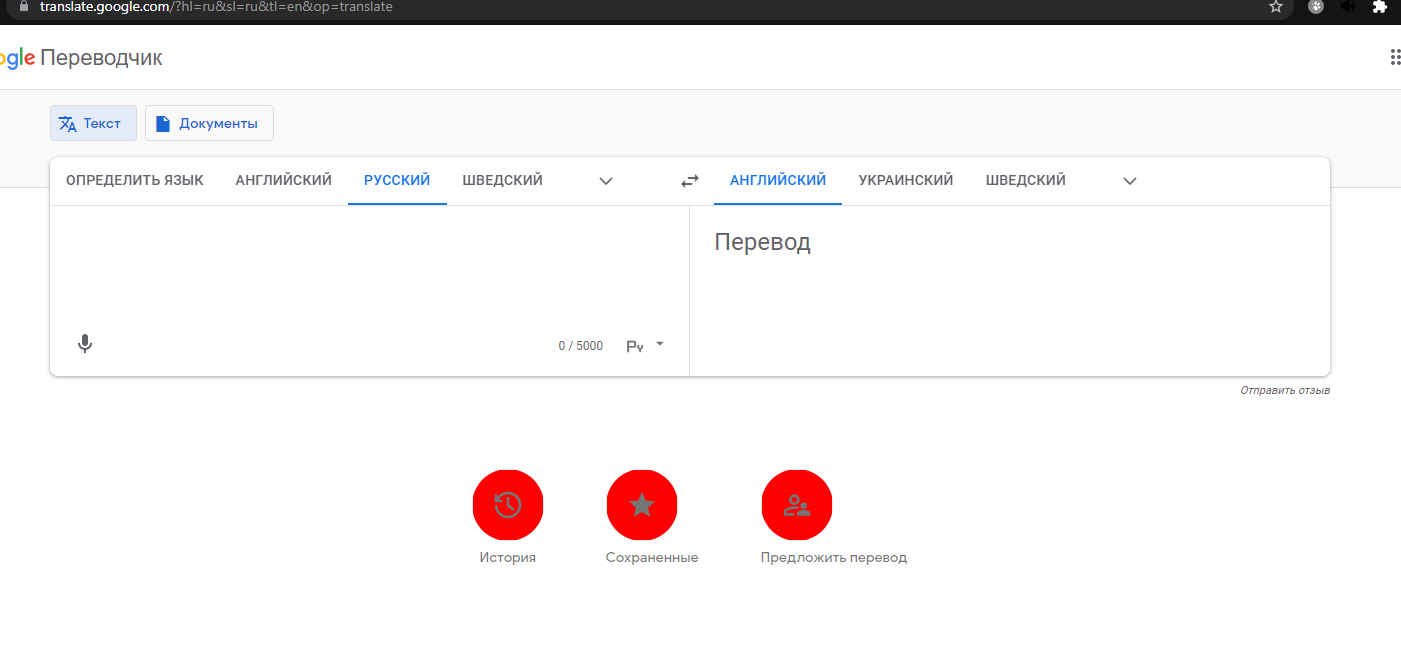
Task: Select ШВЕДСКИЙ as source language
Action: coord(503,181)
